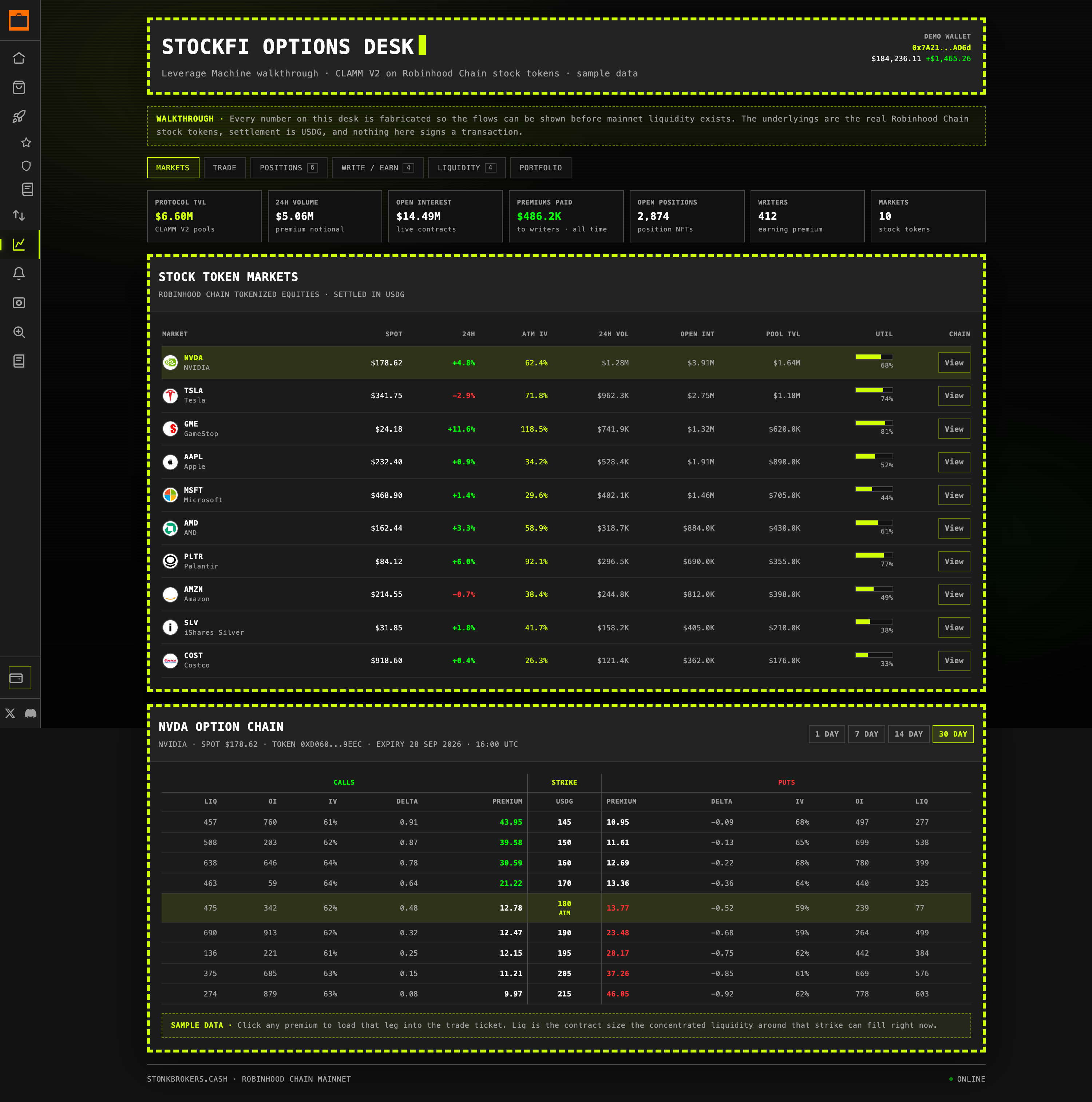Open the rocket launch sidebar icon
1092x1102 pixels.
[x=19, y=116]
